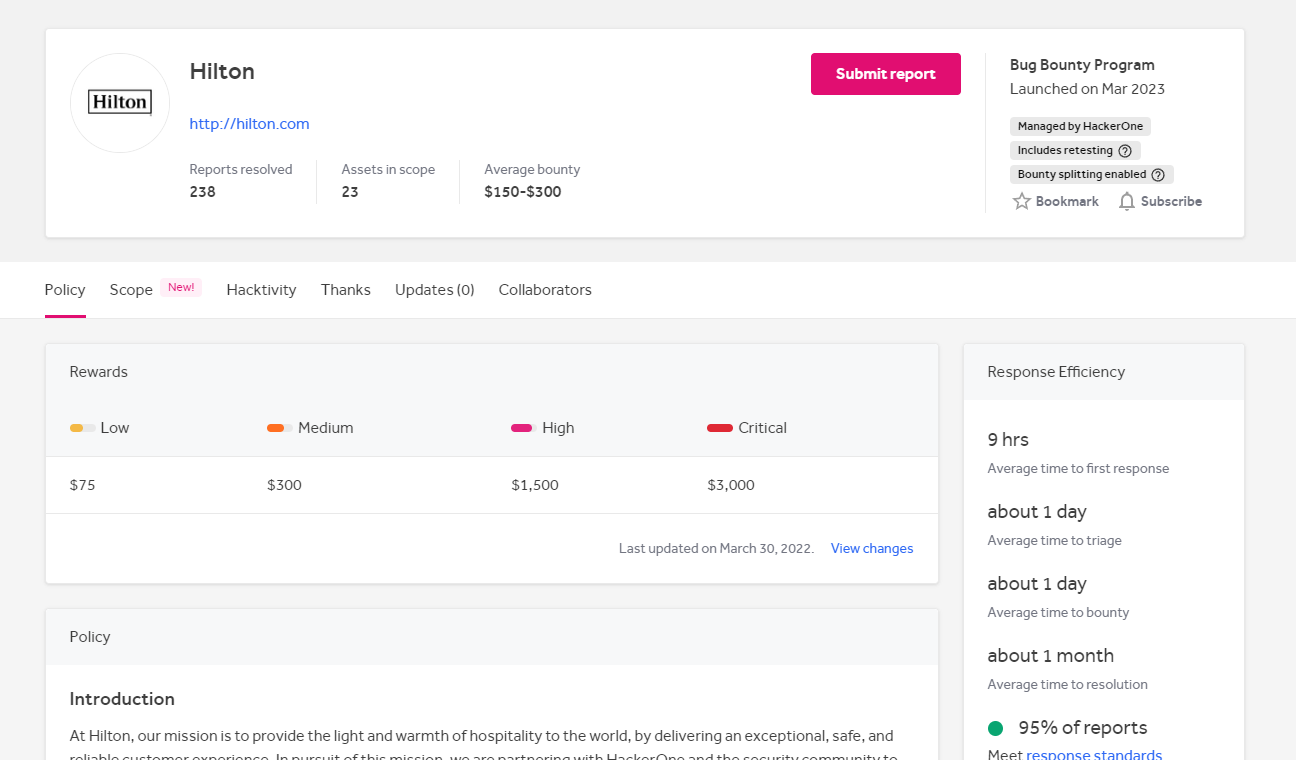
Task: Click the Medium severity indicator bar
Action: pos(280,428)
